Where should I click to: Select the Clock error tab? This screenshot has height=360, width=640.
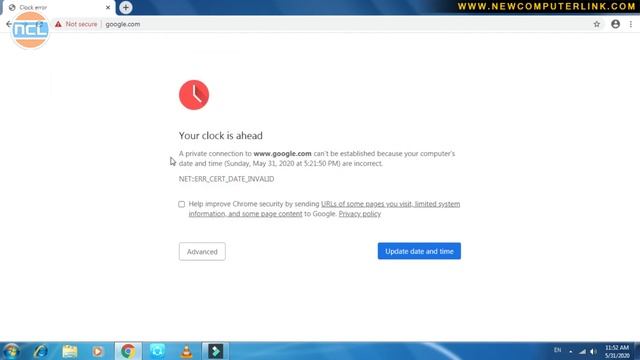pos(58,7)
